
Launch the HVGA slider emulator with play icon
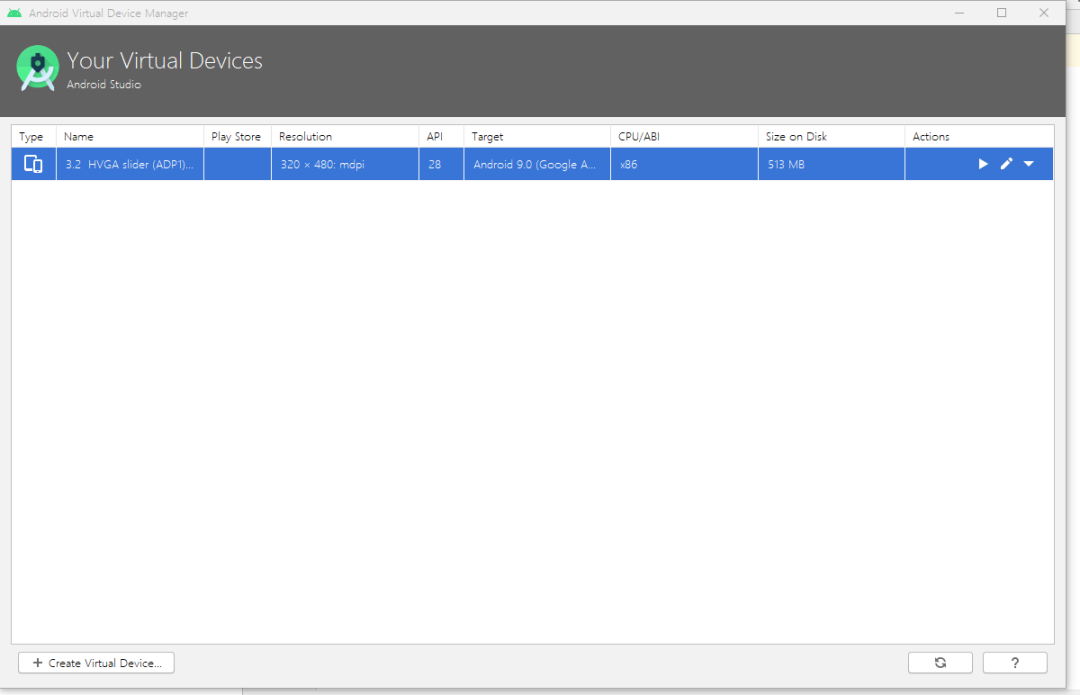(x=983, y=164)
